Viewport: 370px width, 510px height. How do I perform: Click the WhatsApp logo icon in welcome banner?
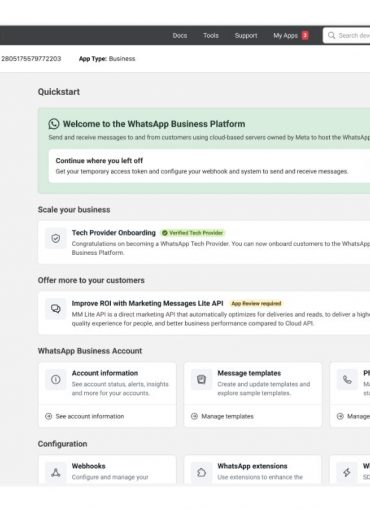tap(54, 124)
